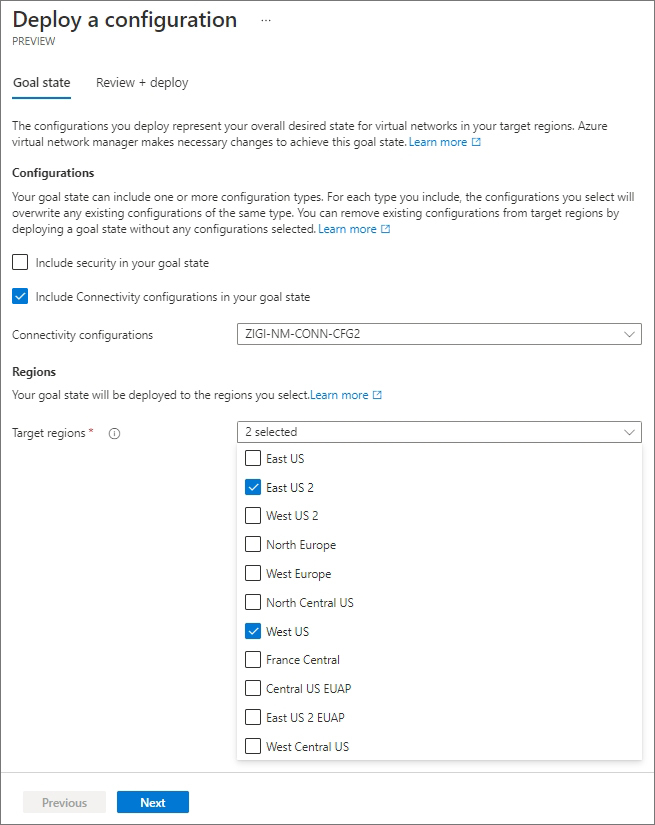The width and height of the screenshot is (655, 825).
Task: Open Learn more link about regions
Action: click(x=339, y=395)
